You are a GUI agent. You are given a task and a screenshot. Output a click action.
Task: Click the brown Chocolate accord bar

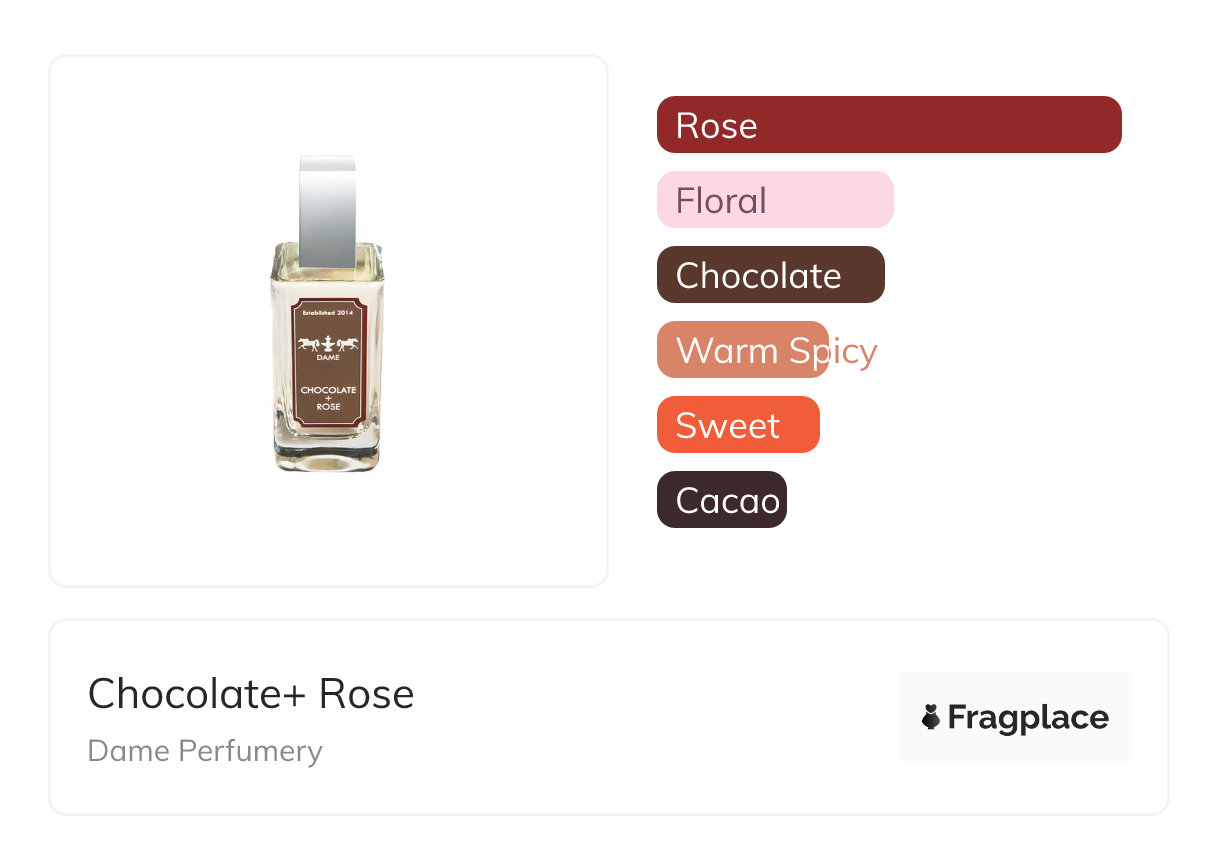(771, 275)
